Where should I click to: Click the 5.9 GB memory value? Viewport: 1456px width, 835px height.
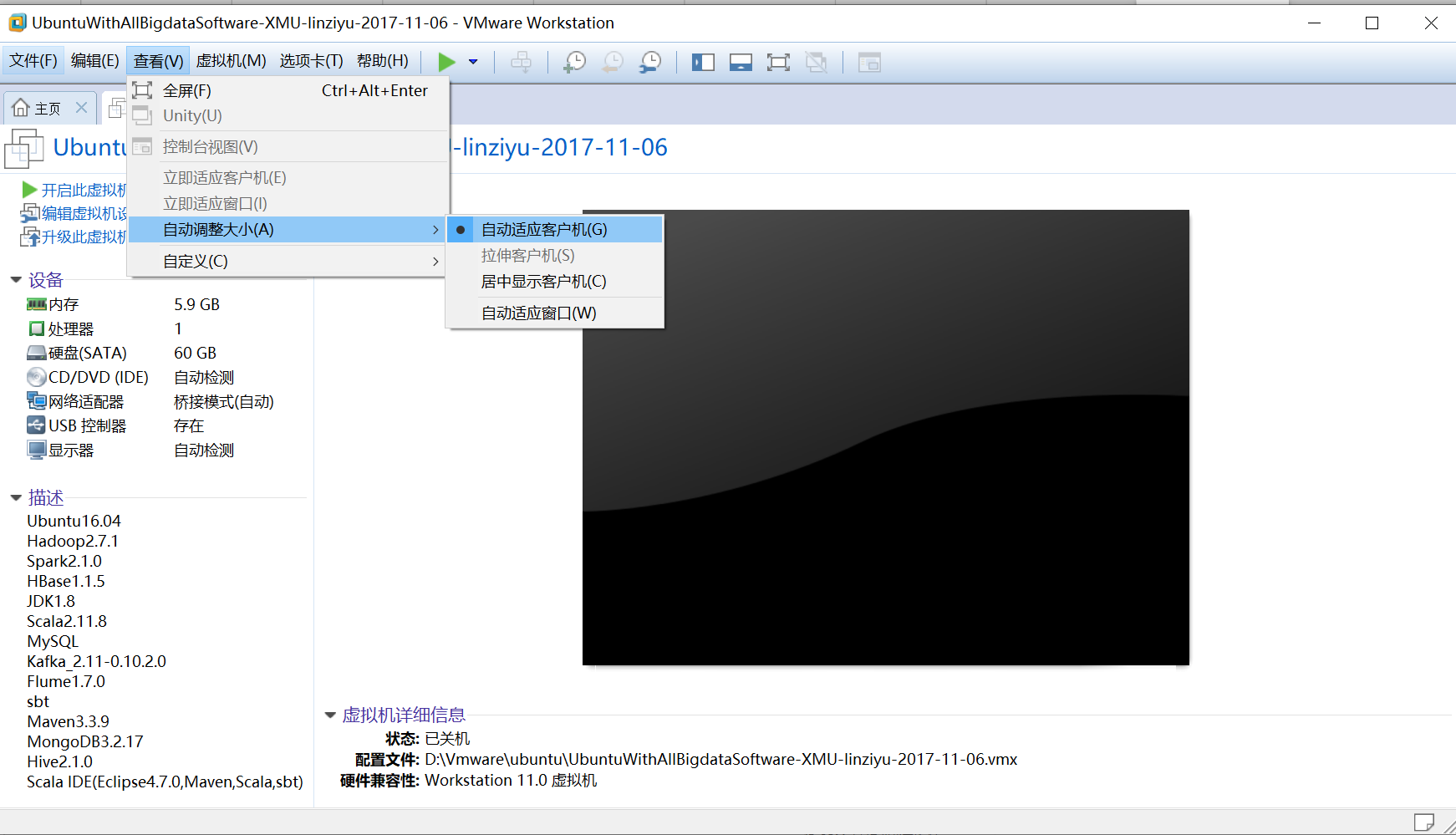point(196,304)
